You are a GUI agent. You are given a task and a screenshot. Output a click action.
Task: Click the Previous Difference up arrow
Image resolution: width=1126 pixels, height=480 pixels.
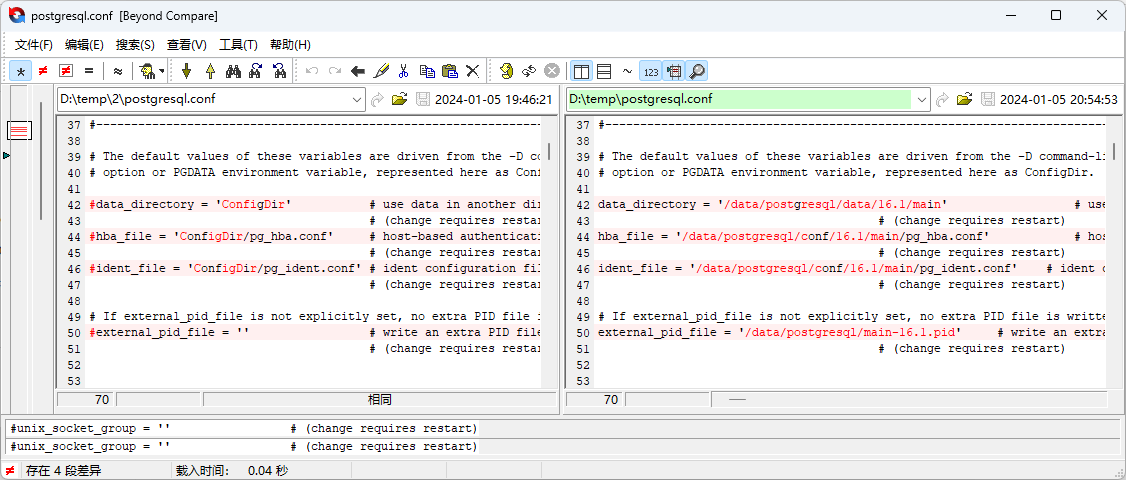pos(210,71)
